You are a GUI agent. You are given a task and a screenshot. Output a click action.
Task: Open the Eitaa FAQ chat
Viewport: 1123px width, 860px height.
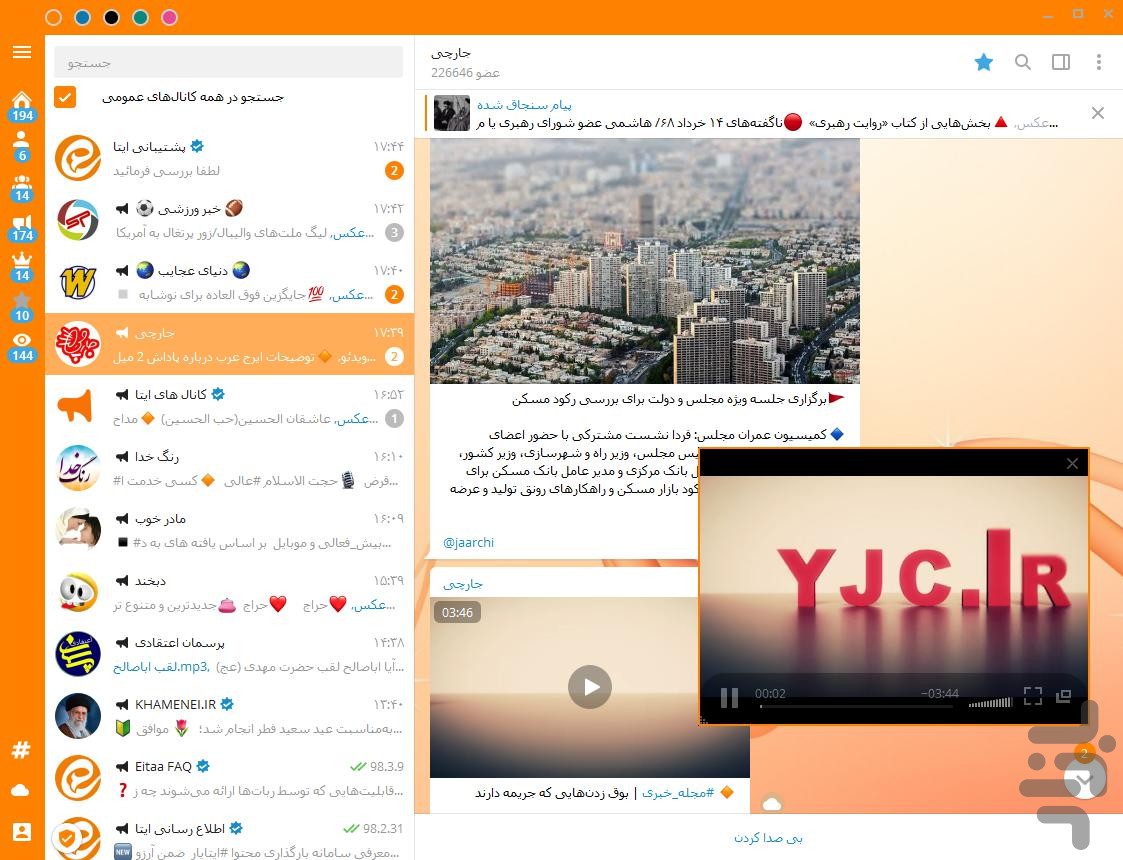[229, 778]
